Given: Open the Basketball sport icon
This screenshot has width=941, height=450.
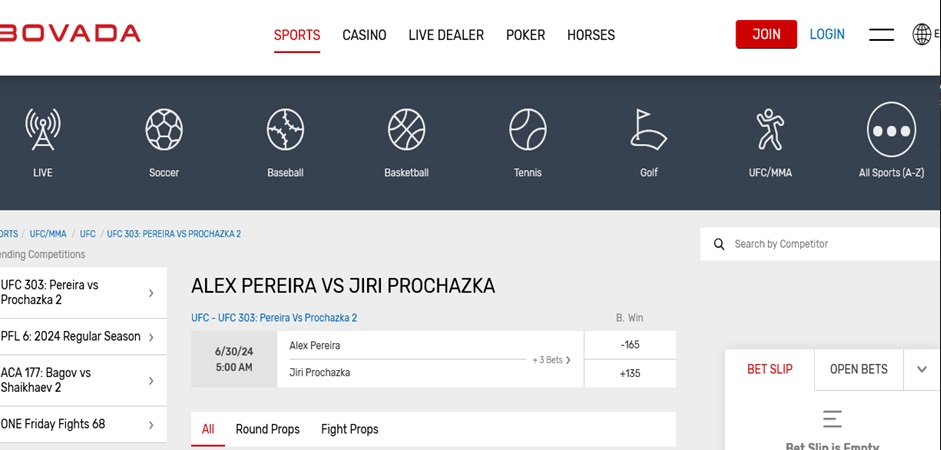Looking at the screenshot, I should point(406,131).
